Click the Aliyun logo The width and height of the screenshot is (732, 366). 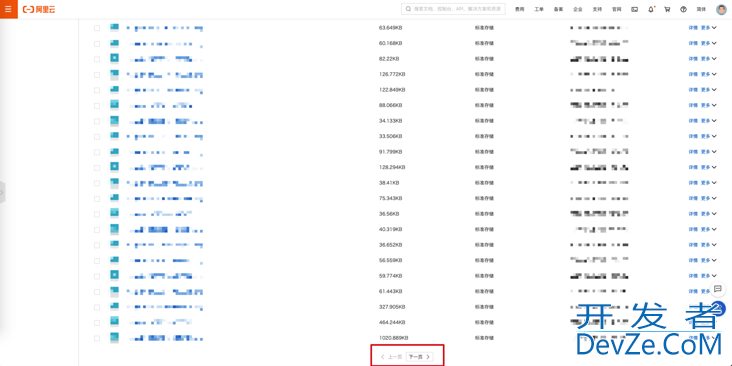[x=39, y=9]
